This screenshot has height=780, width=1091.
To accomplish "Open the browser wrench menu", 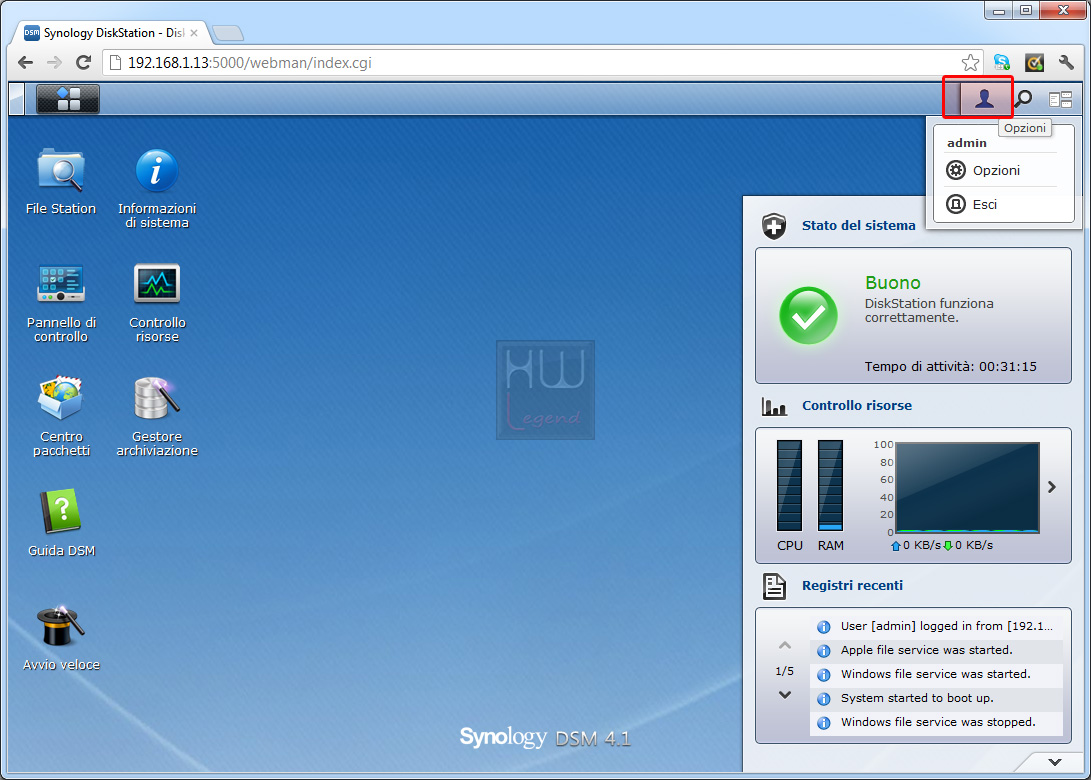I will (x=1066, y=63).
